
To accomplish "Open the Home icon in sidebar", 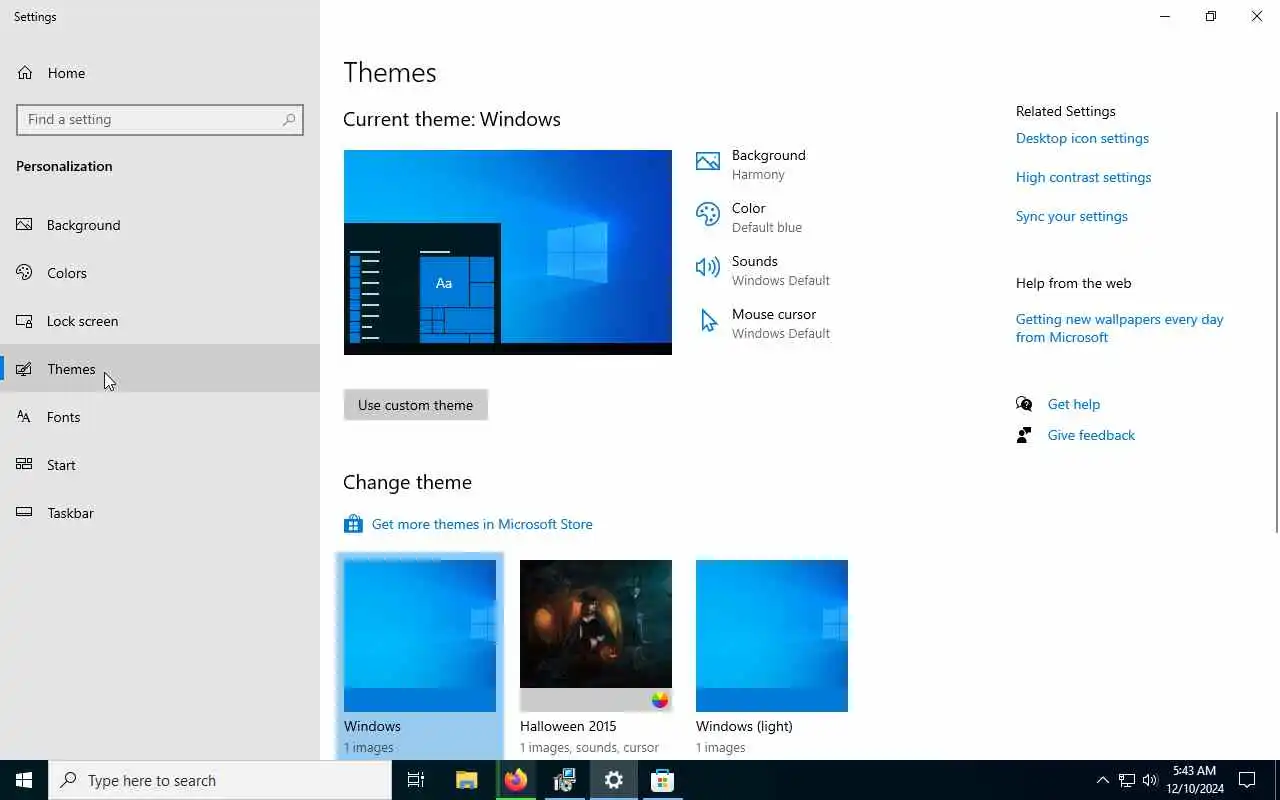I will [x=25, y=73].
